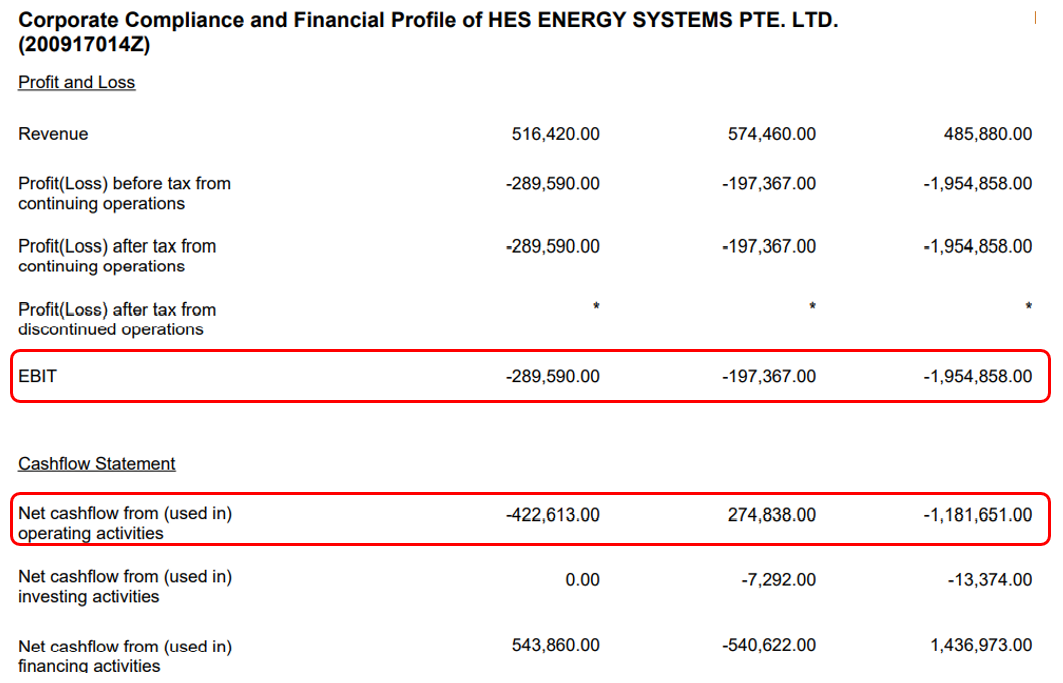This screenshot has width=1063, height=683.
Task: Click the operating cashflow value -422,613.00
Action: pos(553,515)
